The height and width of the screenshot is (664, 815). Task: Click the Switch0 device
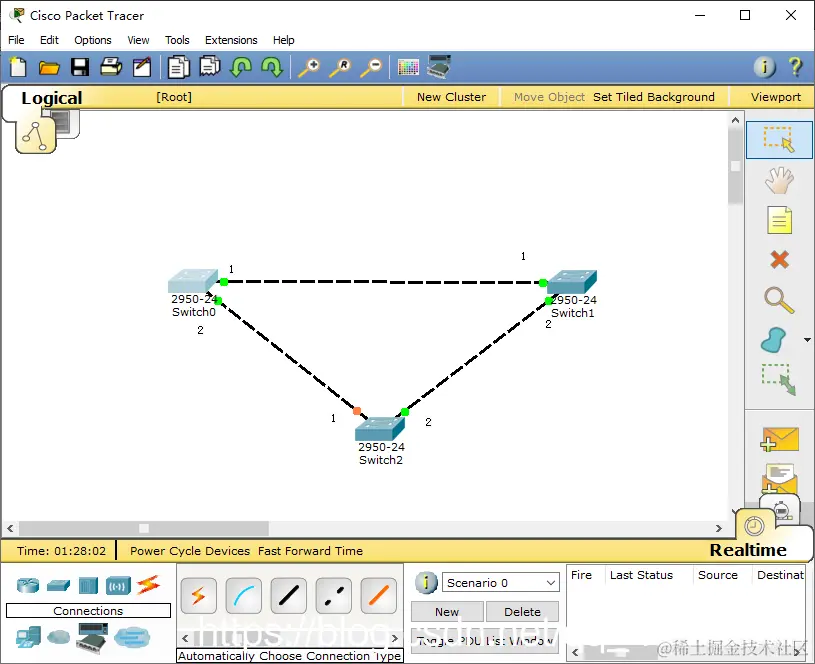[193, 281]
